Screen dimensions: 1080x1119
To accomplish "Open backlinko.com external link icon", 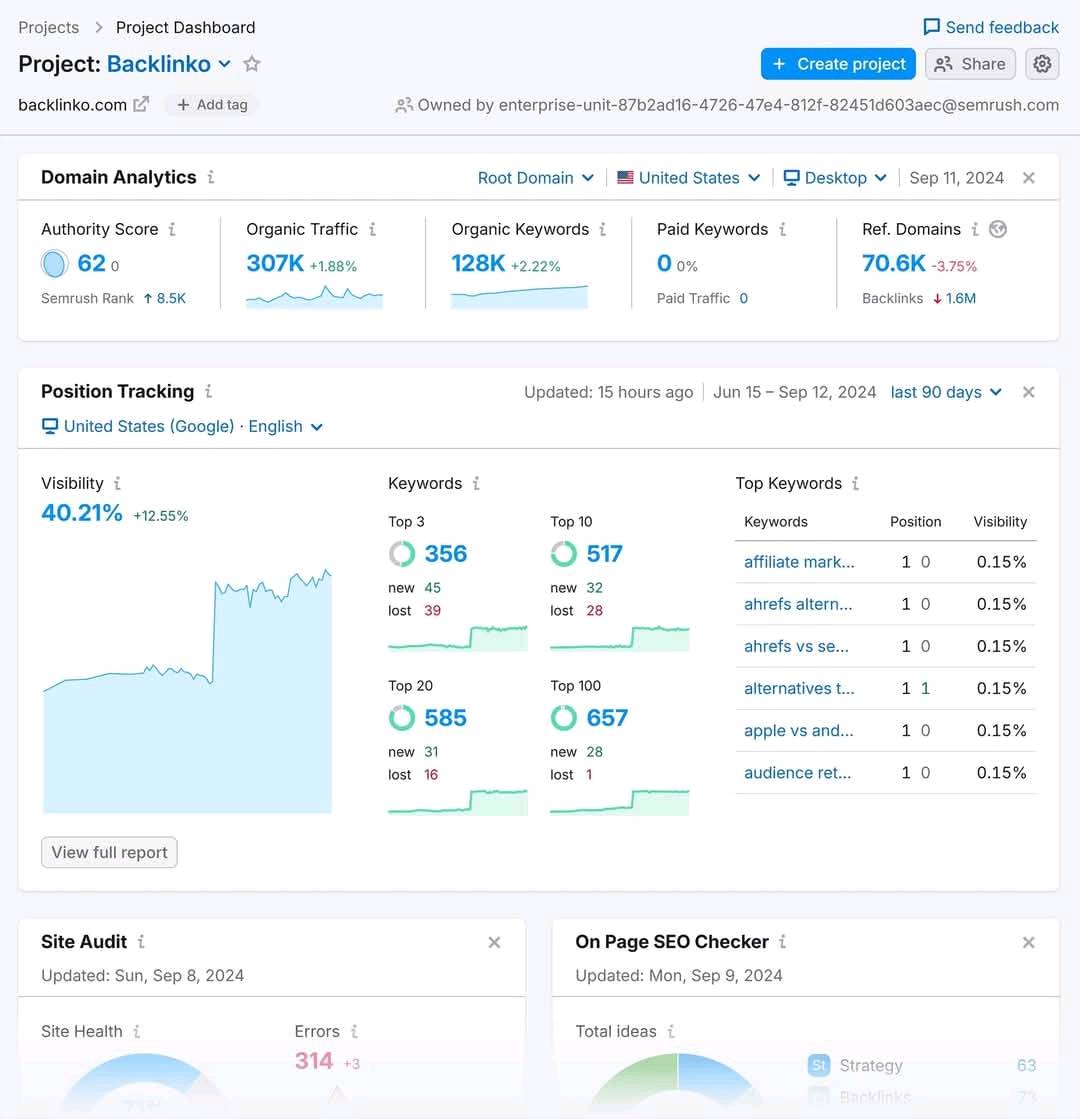I will pyautogui.click(x=141, y=105).
